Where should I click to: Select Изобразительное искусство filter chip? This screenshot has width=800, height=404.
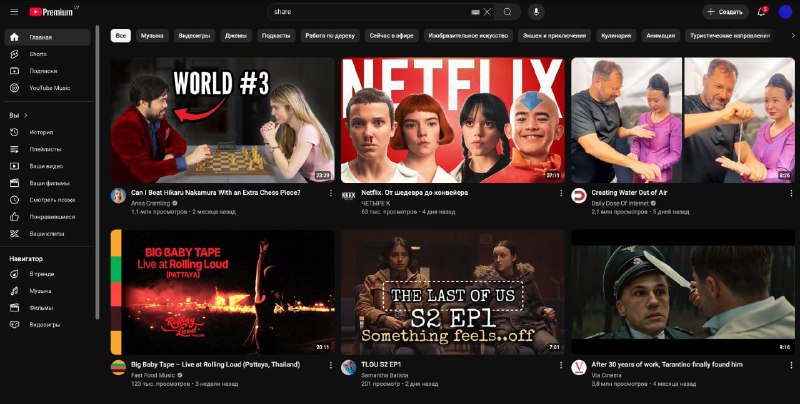click(468, 36)
